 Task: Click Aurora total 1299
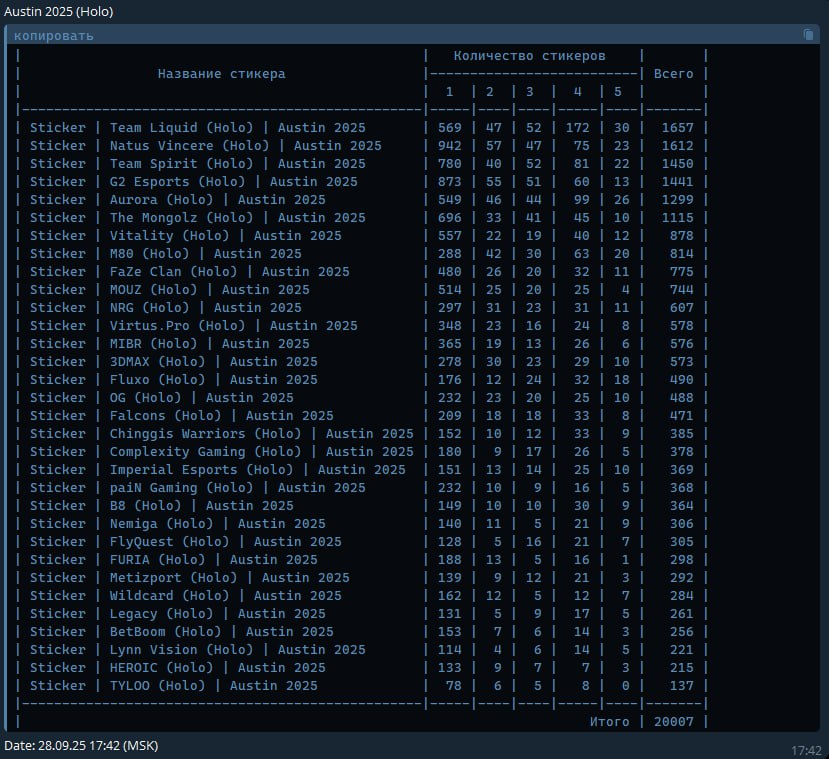tap(677, 199)
